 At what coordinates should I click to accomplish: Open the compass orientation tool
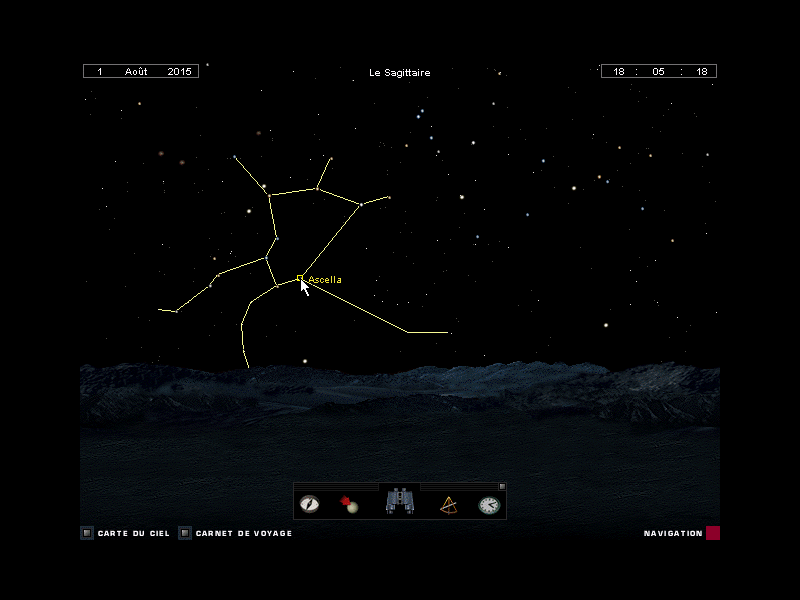coord(309,504)
